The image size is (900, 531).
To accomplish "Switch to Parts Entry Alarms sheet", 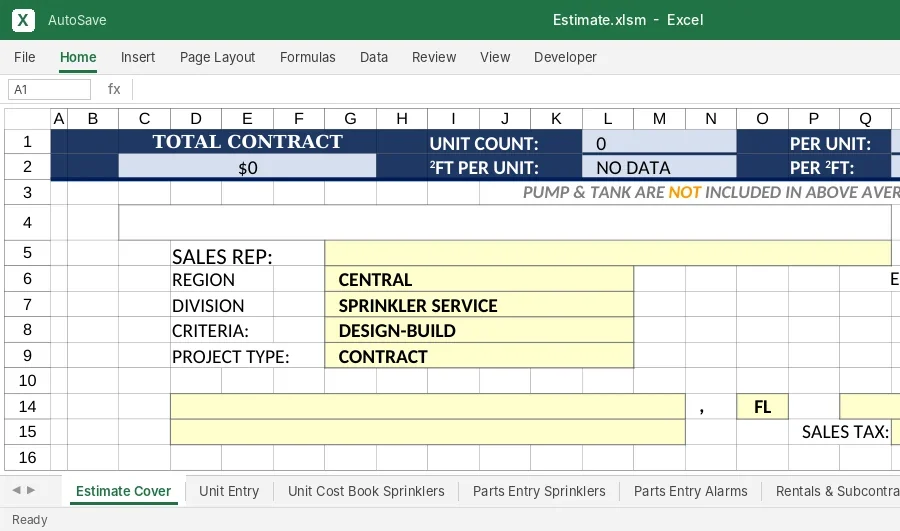I will 690,491.
